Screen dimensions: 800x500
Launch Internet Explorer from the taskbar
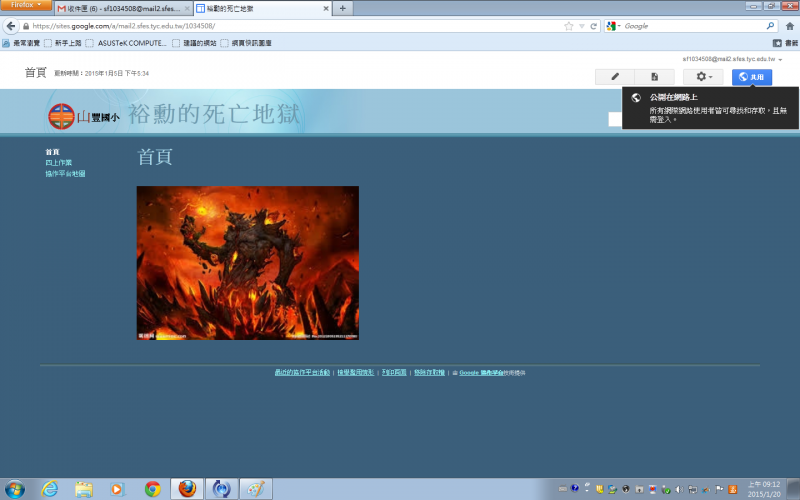[x=49, y=489]
